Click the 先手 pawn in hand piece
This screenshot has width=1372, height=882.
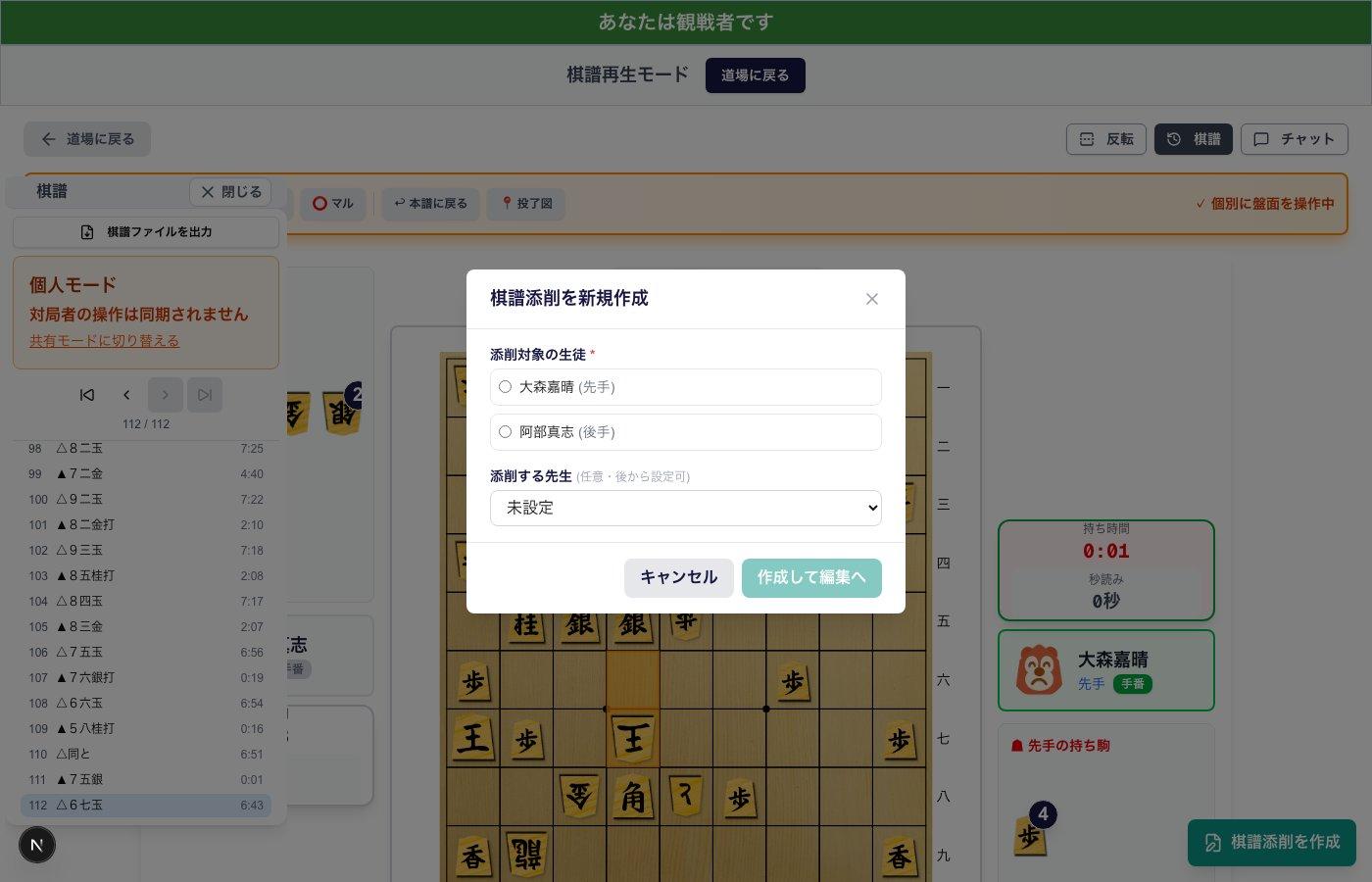(x=1030, y=836)
